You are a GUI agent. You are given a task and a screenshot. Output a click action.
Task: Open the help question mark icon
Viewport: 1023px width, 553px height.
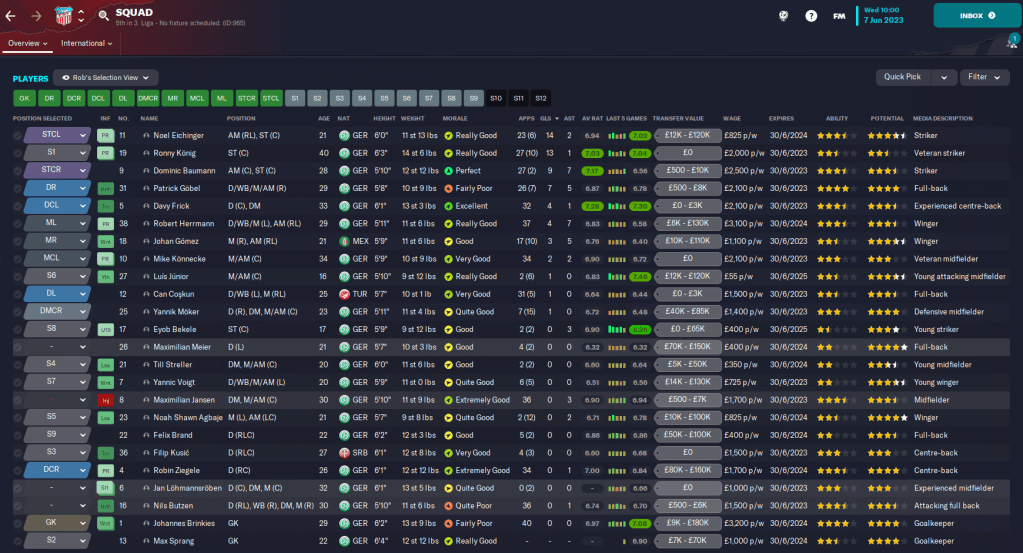pyautogui.click(x=811, y=16)
